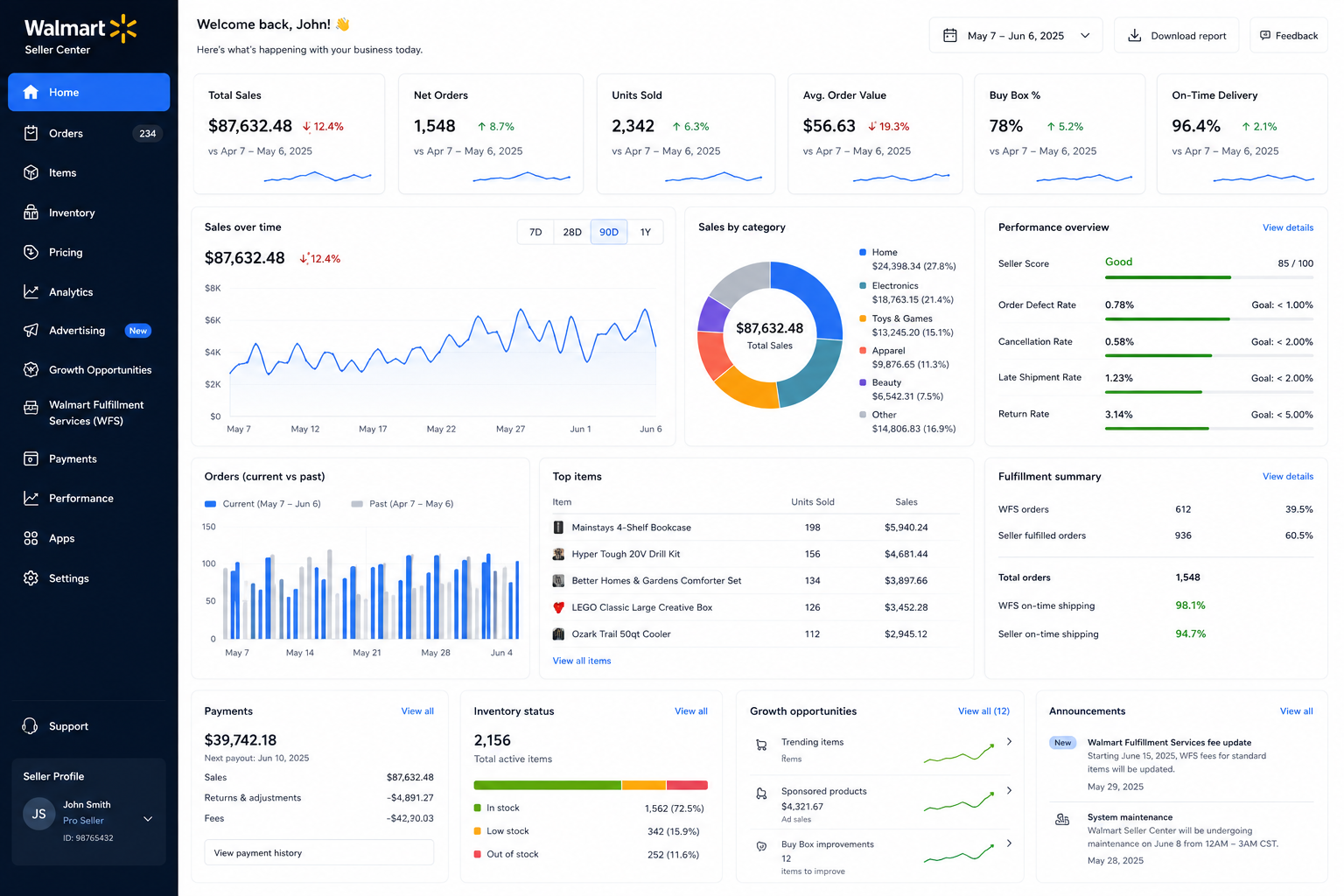
Task: Click the Walmart Fulfillment Services icon
Action: (31, 407)
